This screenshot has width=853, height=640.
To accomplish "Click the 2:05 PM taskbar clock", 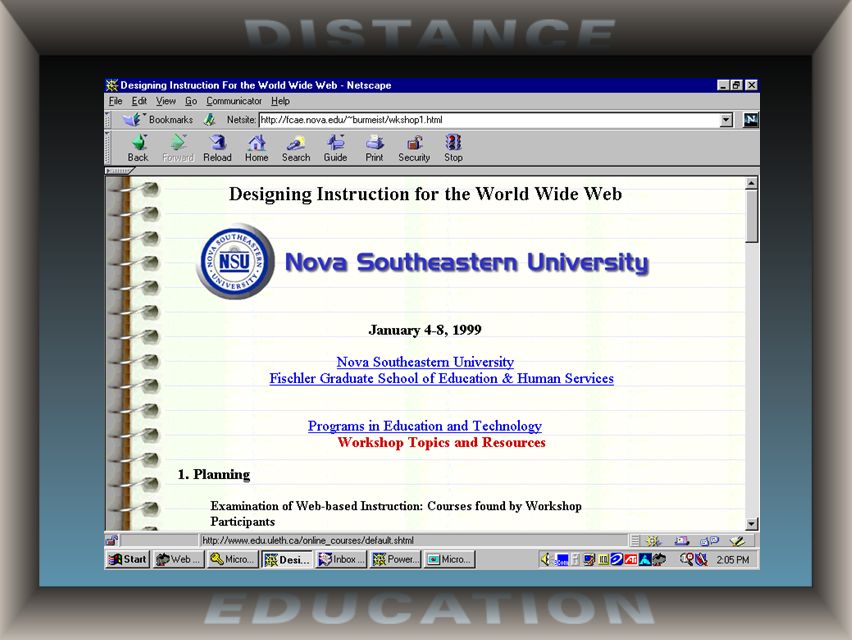I will 733,559.
